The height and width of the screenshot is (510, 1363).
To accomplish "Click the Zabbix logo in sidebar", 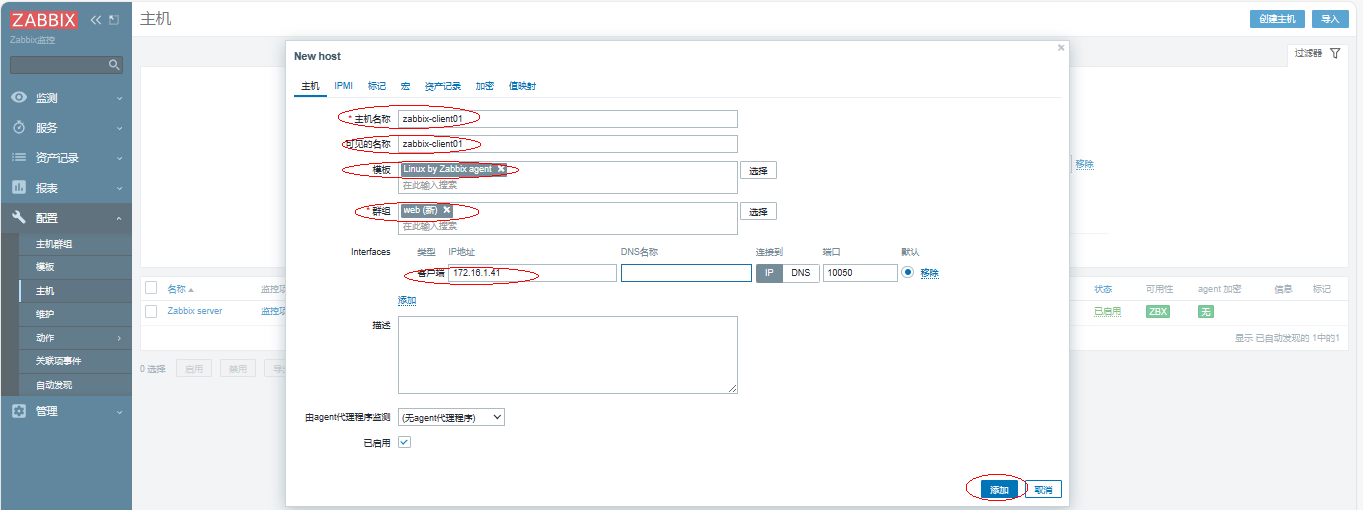I will 43,20.
